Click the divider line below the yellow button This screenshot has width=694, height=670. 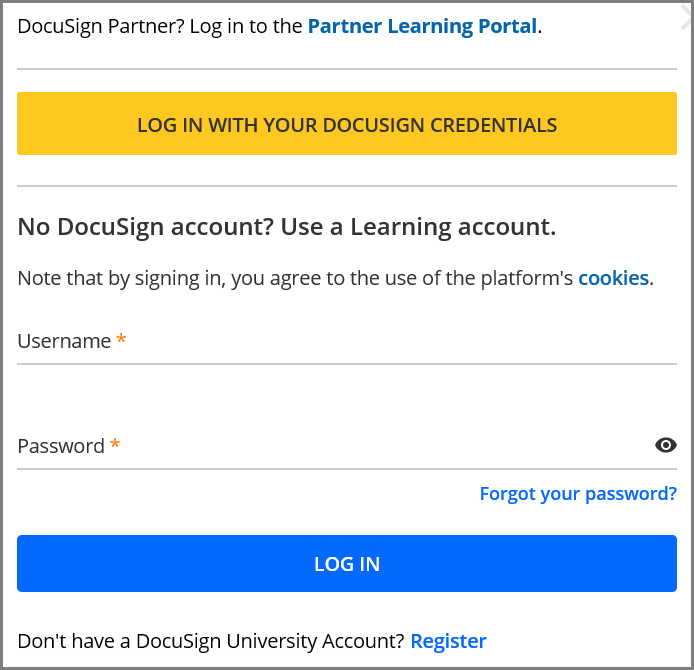[x=347, y=186]
